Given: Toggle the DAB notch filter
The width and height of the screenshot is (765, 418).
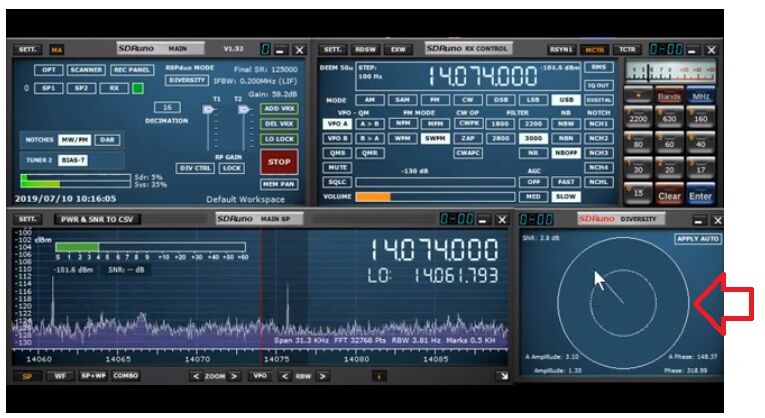Looking at the screenshot, I should click(x=107, y=140).
